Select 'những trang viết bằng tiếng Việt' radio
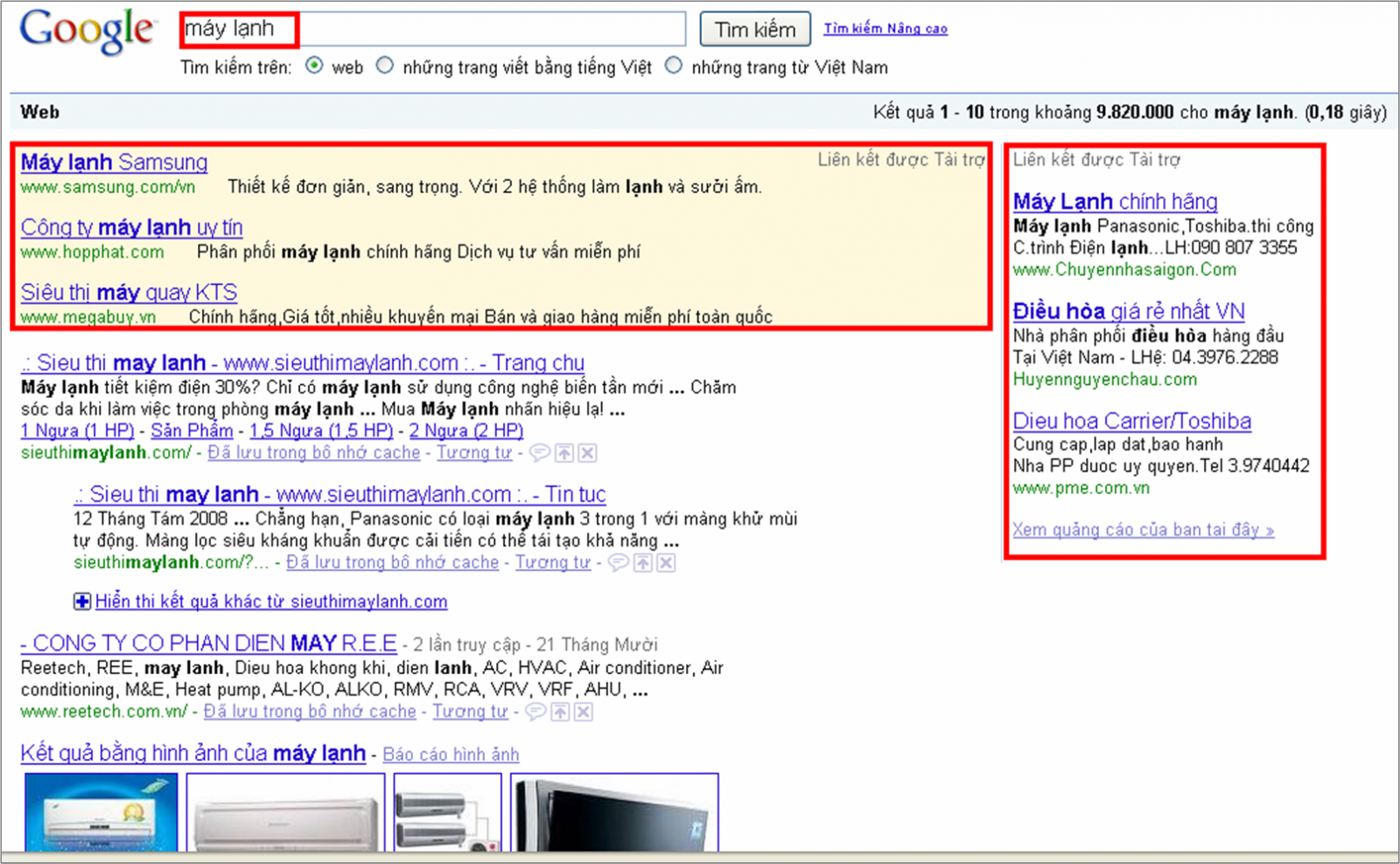 click(385, 66)
